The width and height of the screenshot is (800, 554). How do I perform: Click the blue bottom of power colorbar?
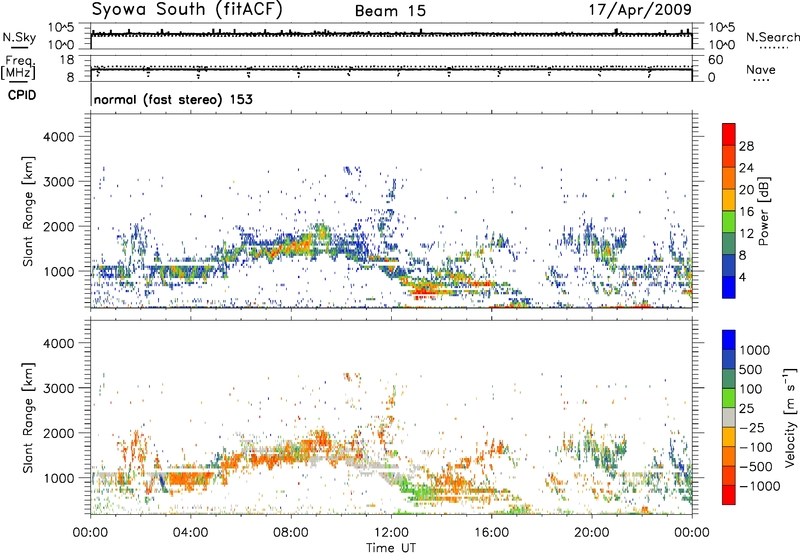pyautogui.click(x=729, y=287)
